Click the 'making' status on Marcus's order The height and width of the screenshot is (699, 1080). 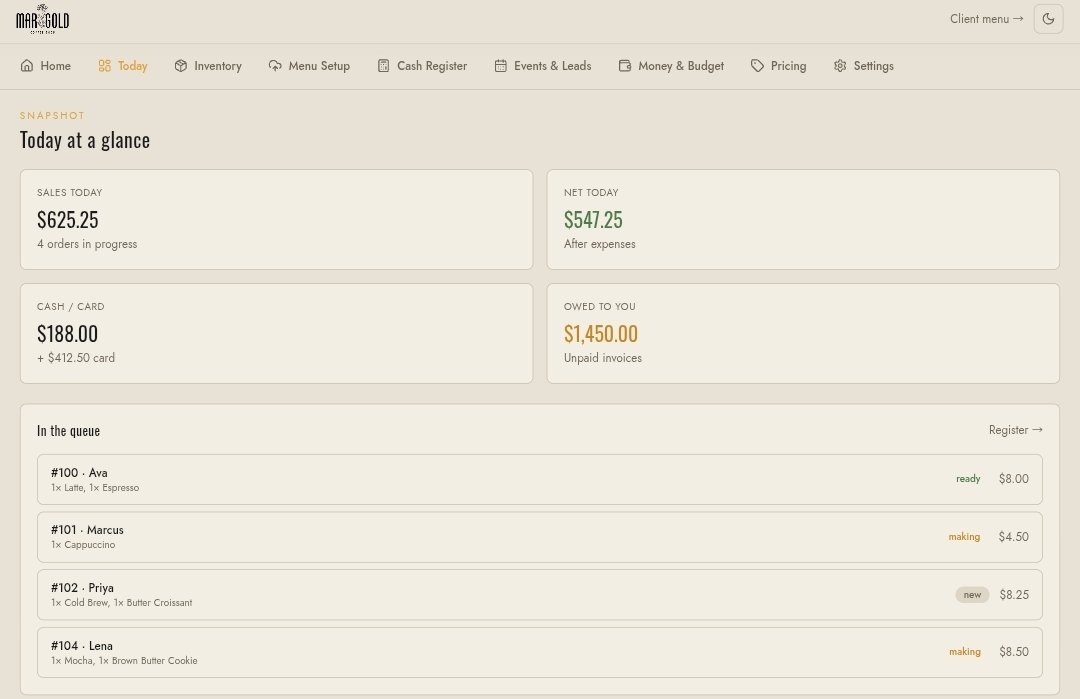964,536
